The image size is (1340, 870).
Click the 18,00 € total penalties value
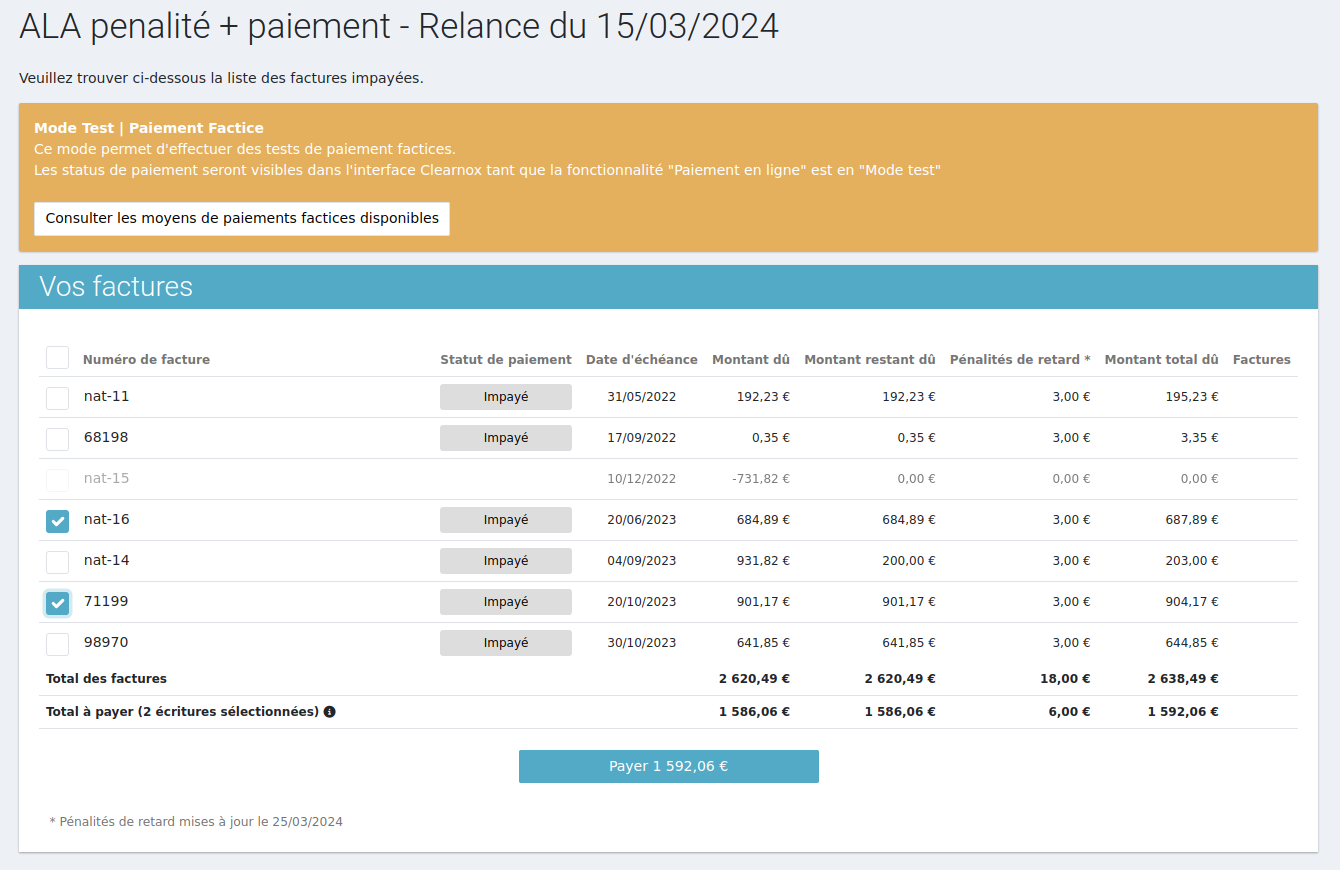click(1066, 679)
